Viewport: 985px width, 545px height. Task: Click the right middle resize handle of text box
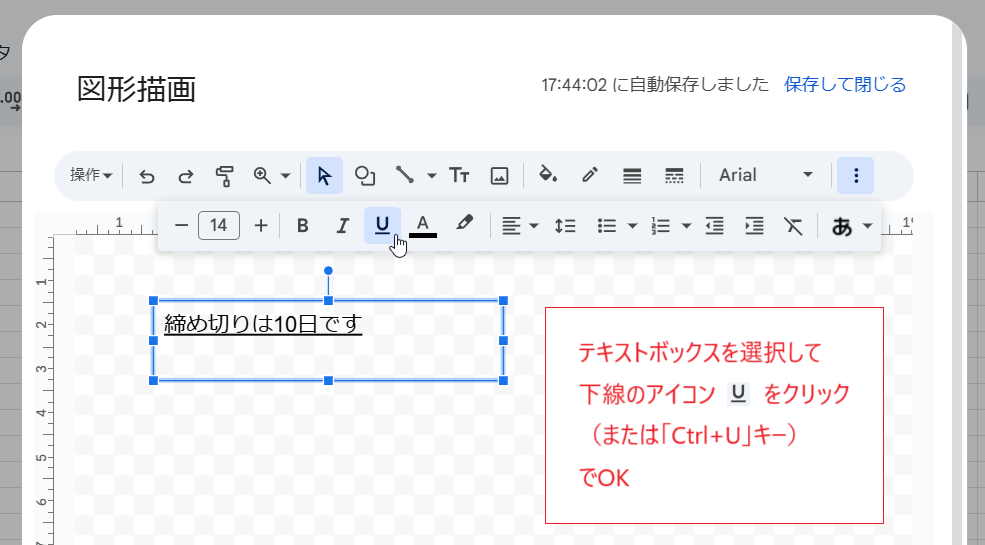(x=503, y=340)
